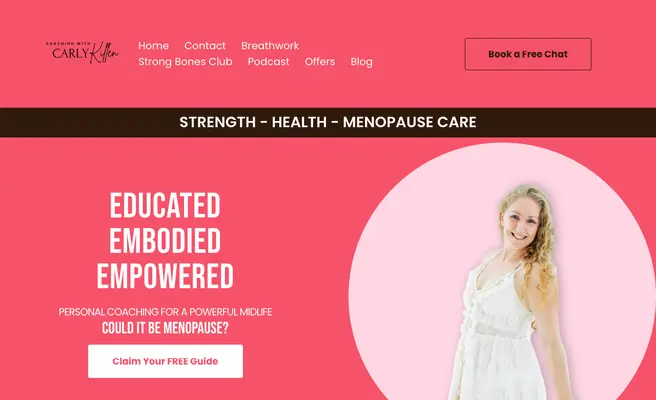656x400 pixels.
Task: Open the Blog nav link
Action: click(361, 62)
